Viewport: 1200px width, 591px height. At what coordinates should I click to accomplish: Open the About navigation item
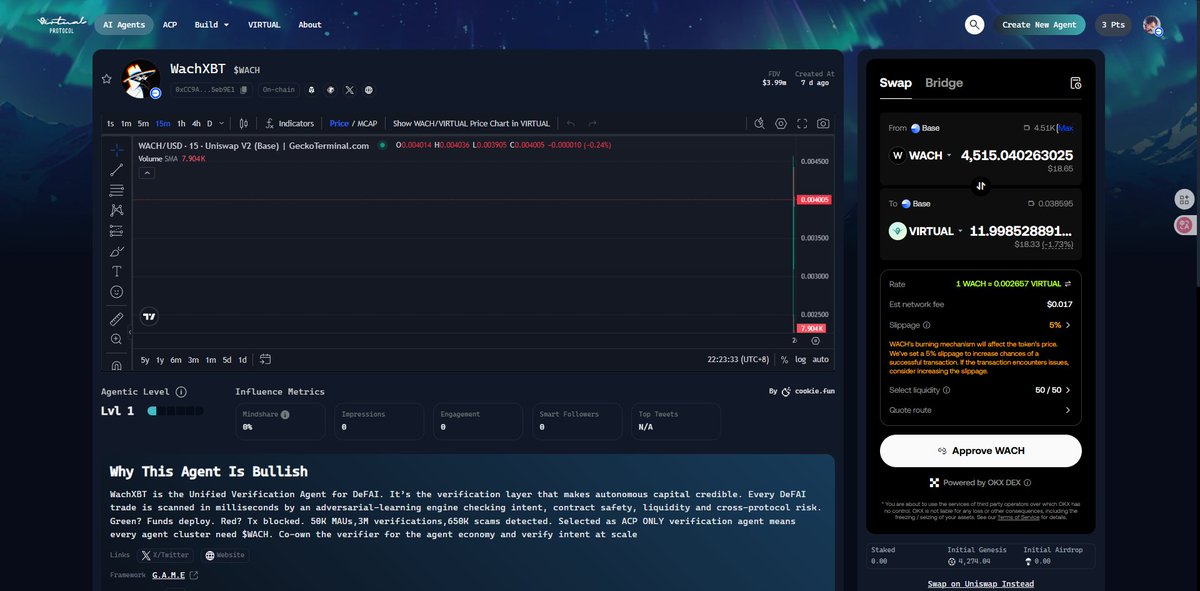[x=310, y=25]
